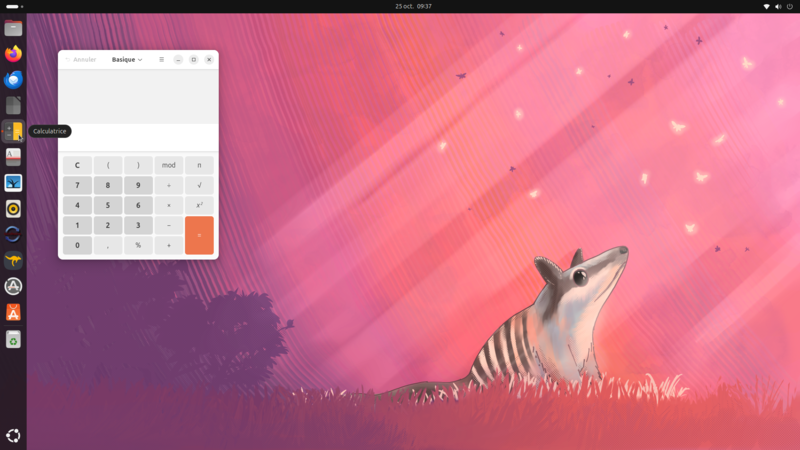Click the mod operator key
This screenshot has width=800, height=450.
click(169, 165)
